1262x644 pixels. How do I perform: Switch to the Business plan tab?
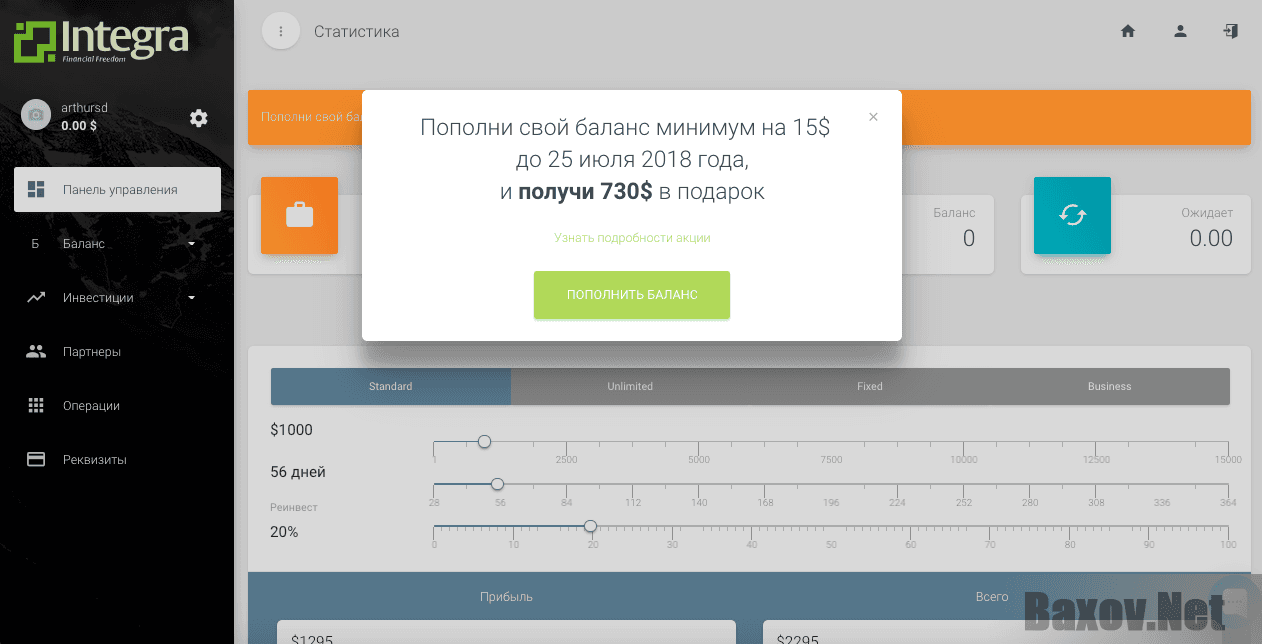click(x=1109, y=386)
